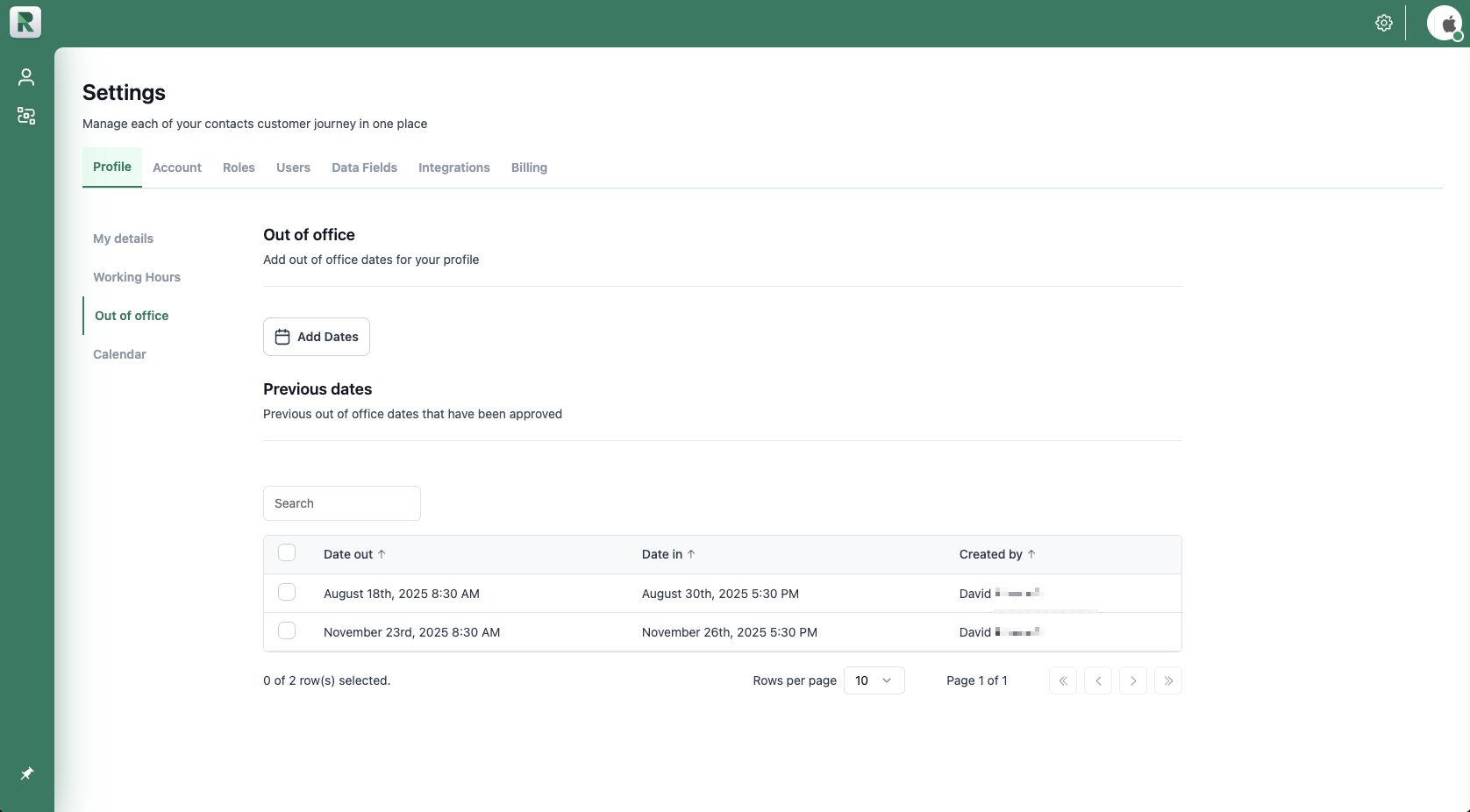The height and width of the screenshot is (812, 1470).
Task: Click David in the August row
Action: (x=975, y=594)
